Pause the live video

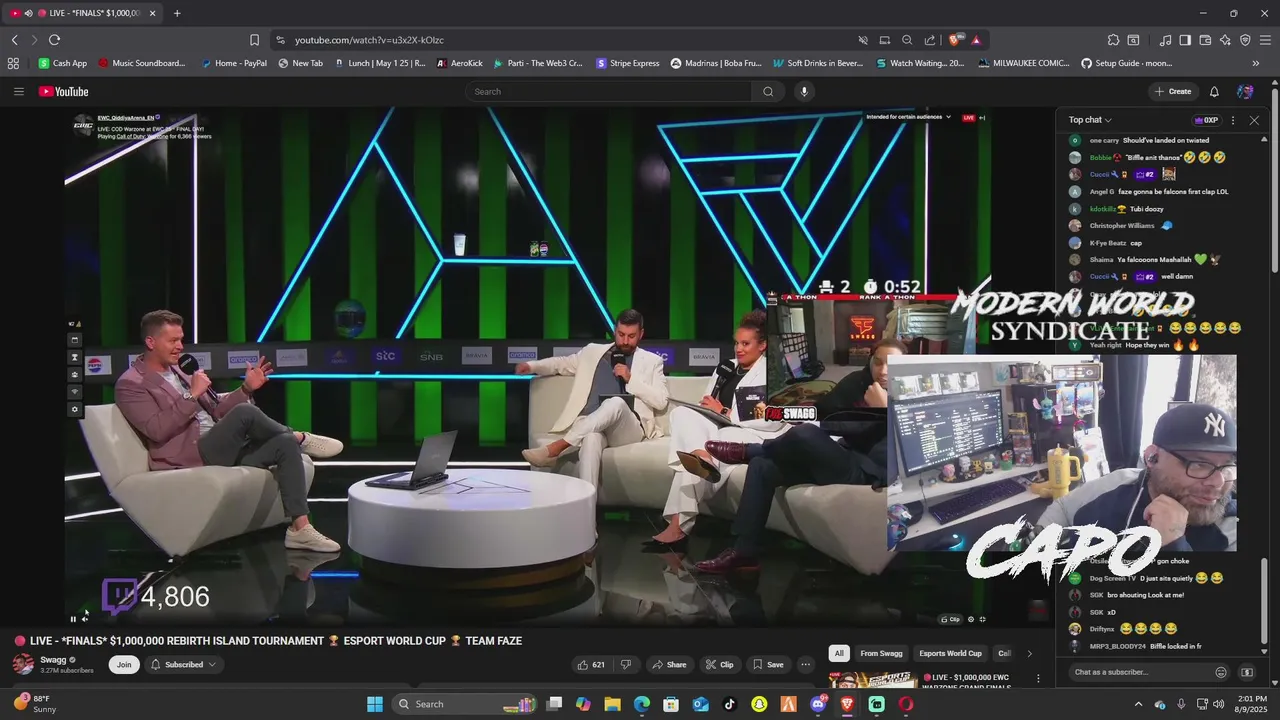pyautogui.click(x=73, y=619)
